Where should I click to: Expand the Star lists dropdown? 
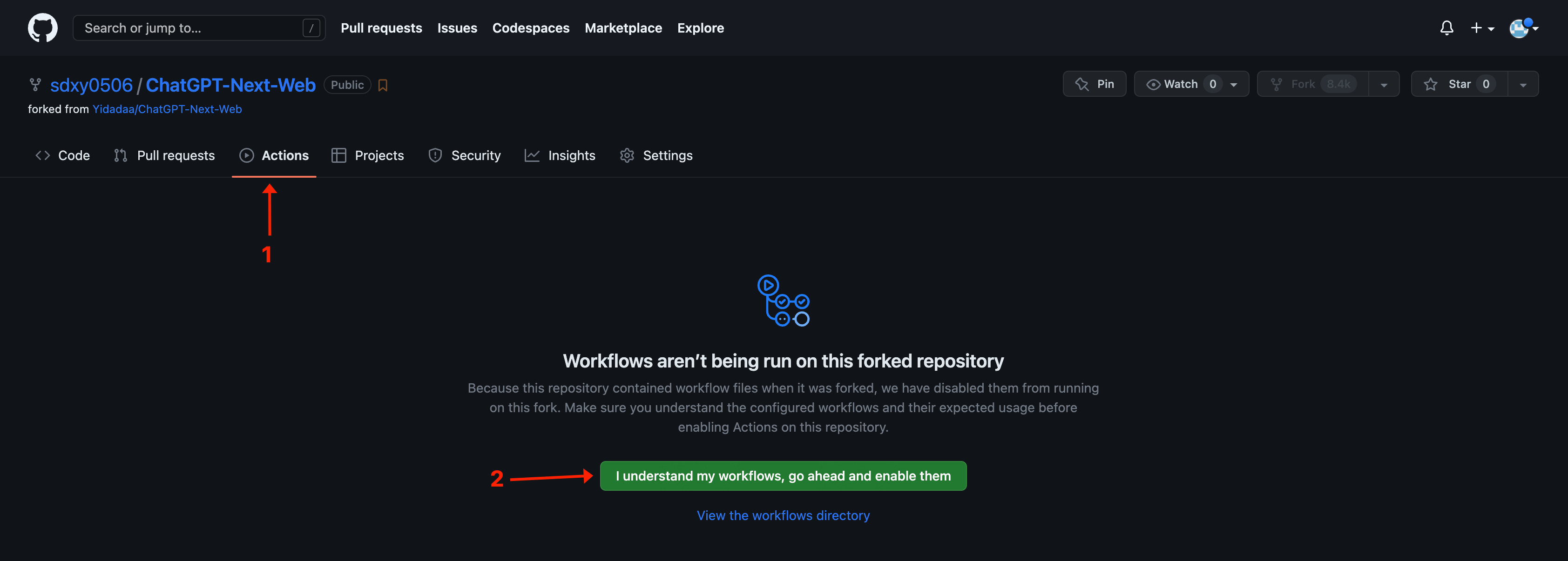(1523, 85)
